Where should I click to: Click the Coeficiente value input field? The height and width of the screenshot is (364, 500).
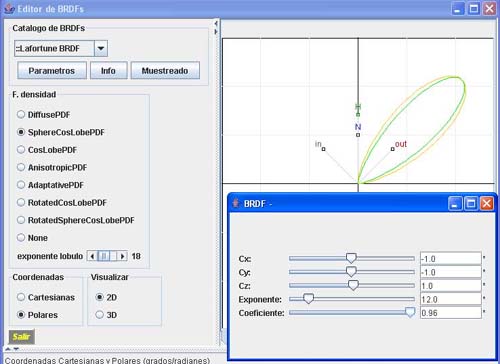point(451,313)
